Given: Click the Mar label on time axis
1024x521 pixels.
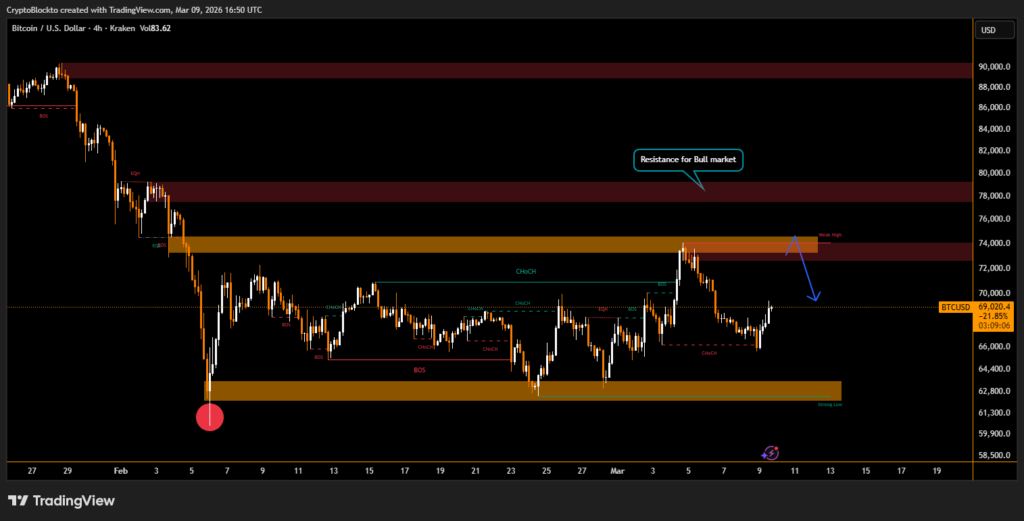Looking at the screenshot, I should [615, 469].
